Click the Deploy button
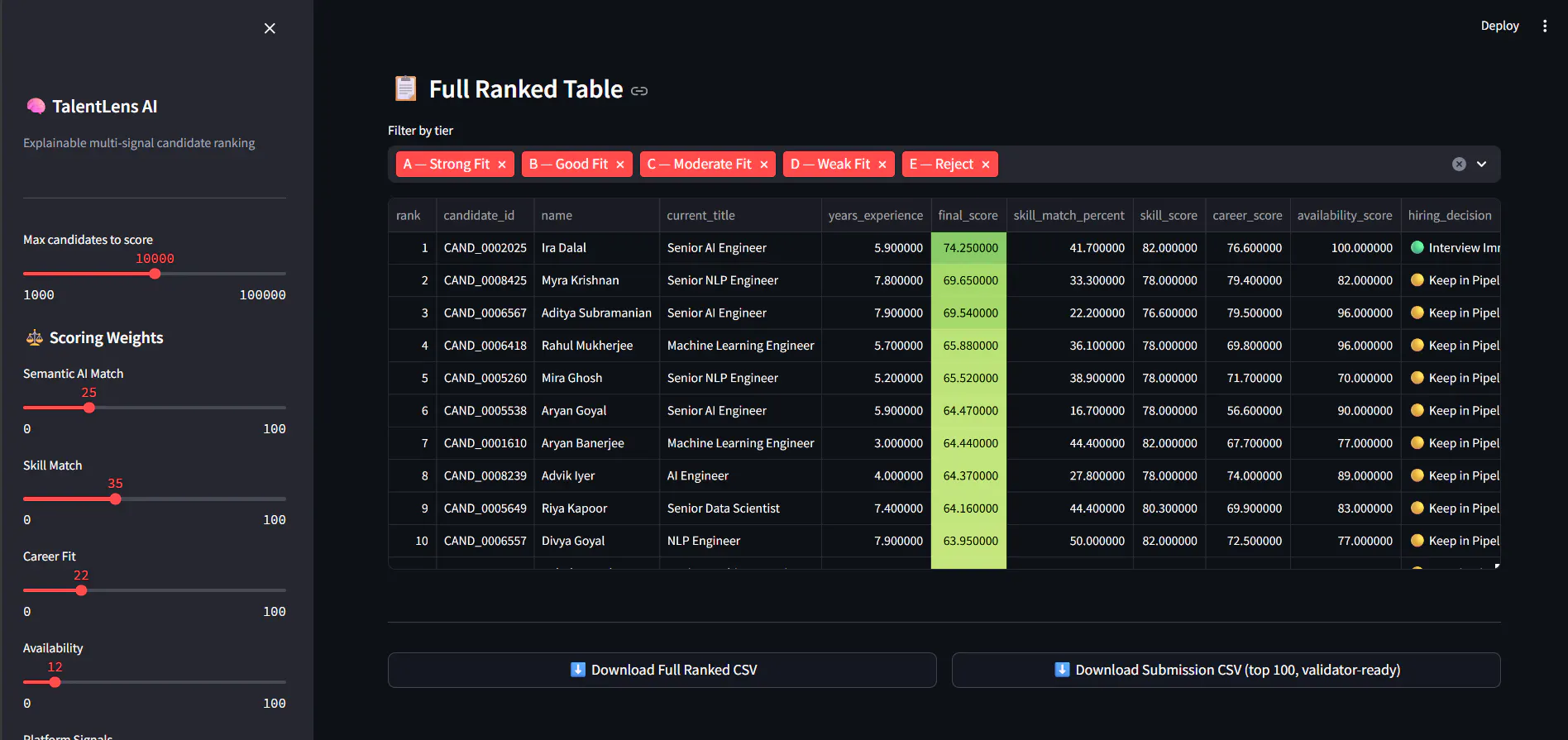Viewport: 1568px width, 740px height. tap(1499, 26)
